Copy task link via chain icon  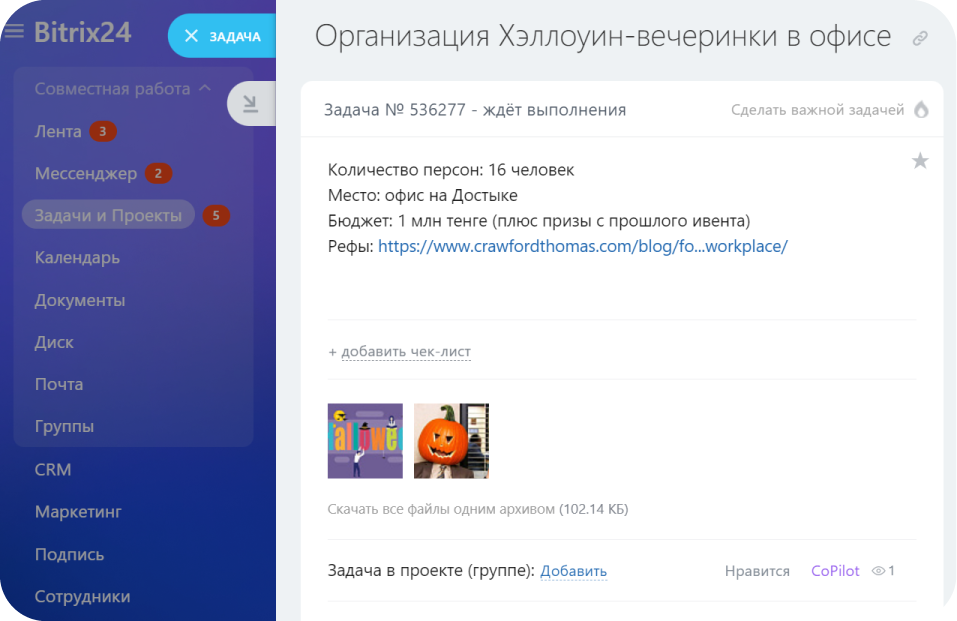click(920, 39)
